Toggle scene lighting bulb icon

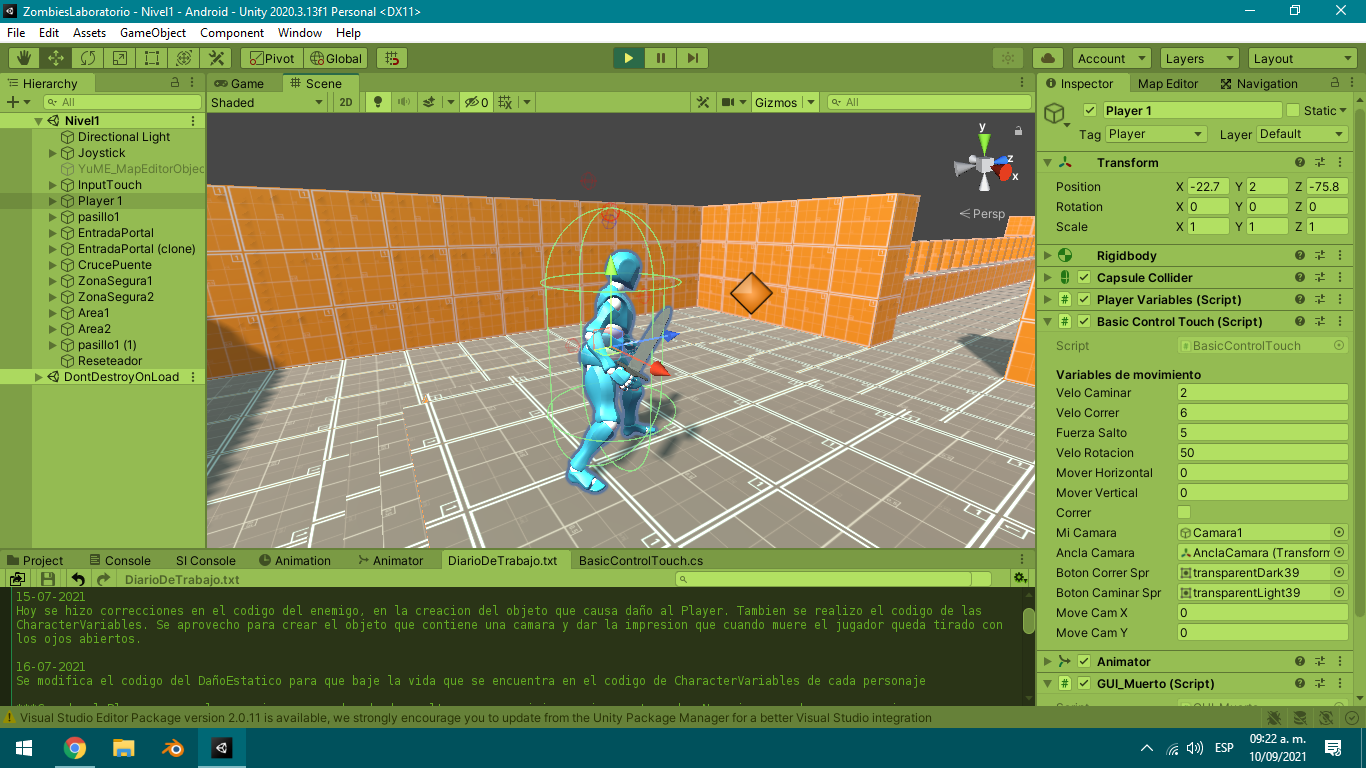pos(378,102)
